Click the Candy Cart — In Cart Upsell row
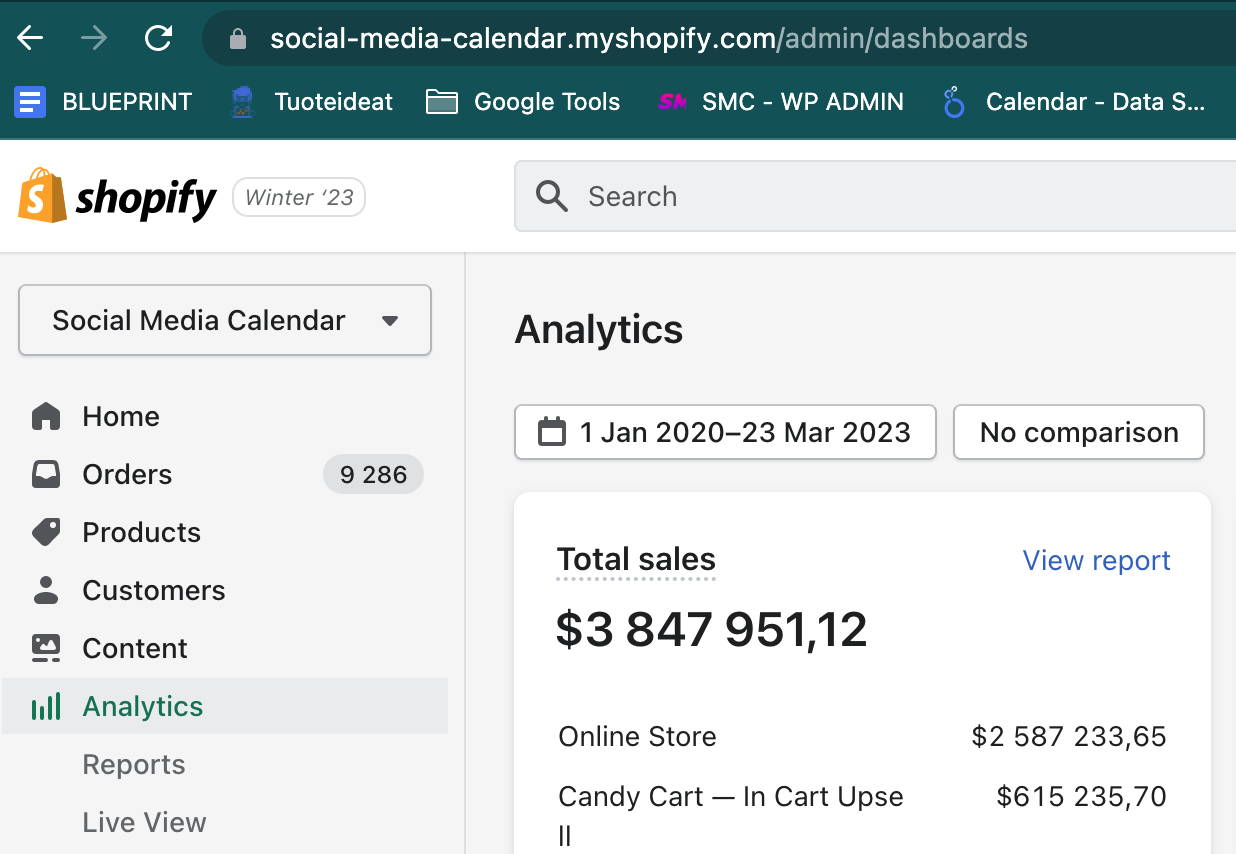The width and height of the screenshot is (1236, 854). pyautogui.click(x=862, y=814)
